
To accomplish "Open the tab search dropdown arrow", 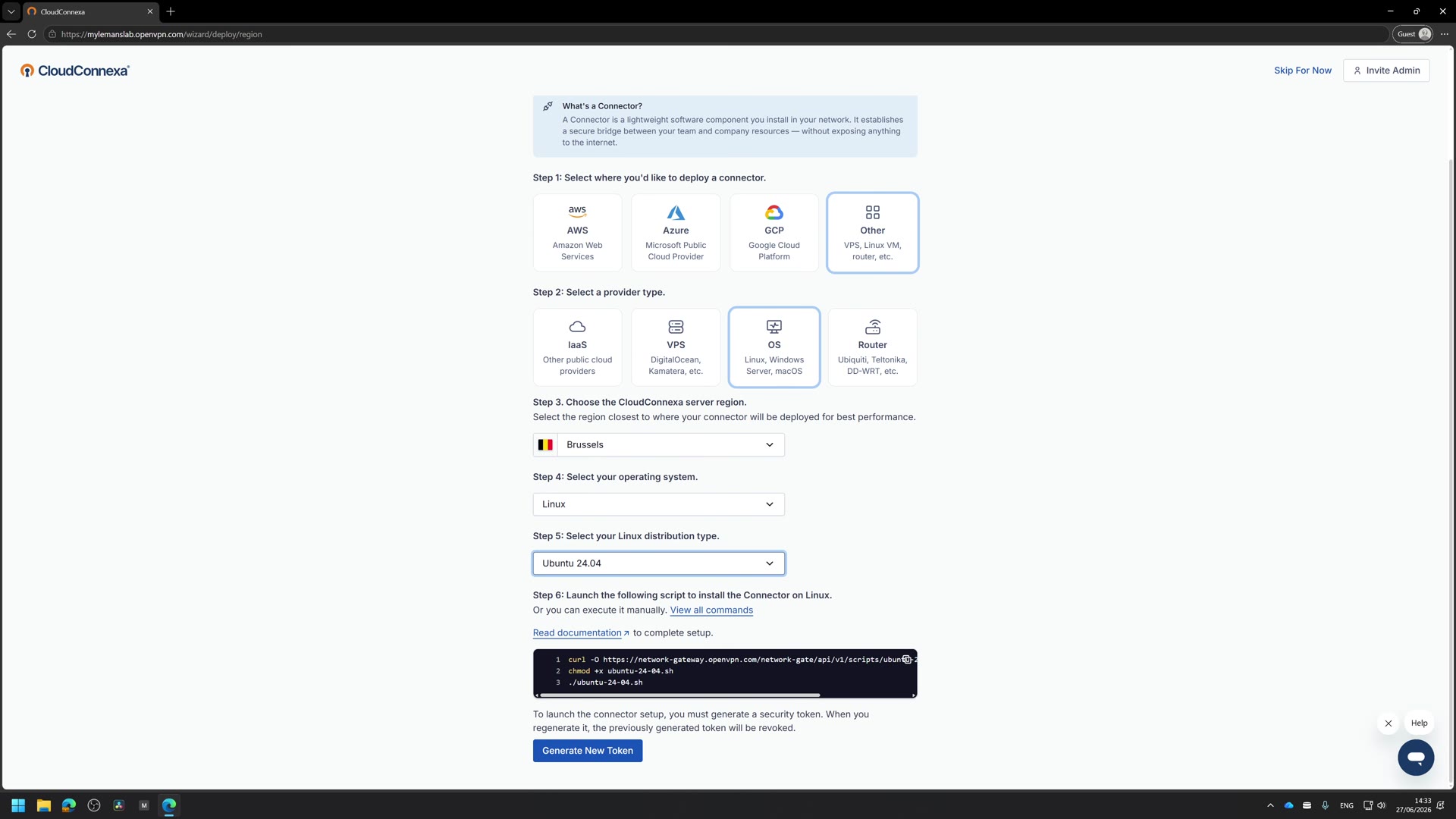I will [11, 11].
